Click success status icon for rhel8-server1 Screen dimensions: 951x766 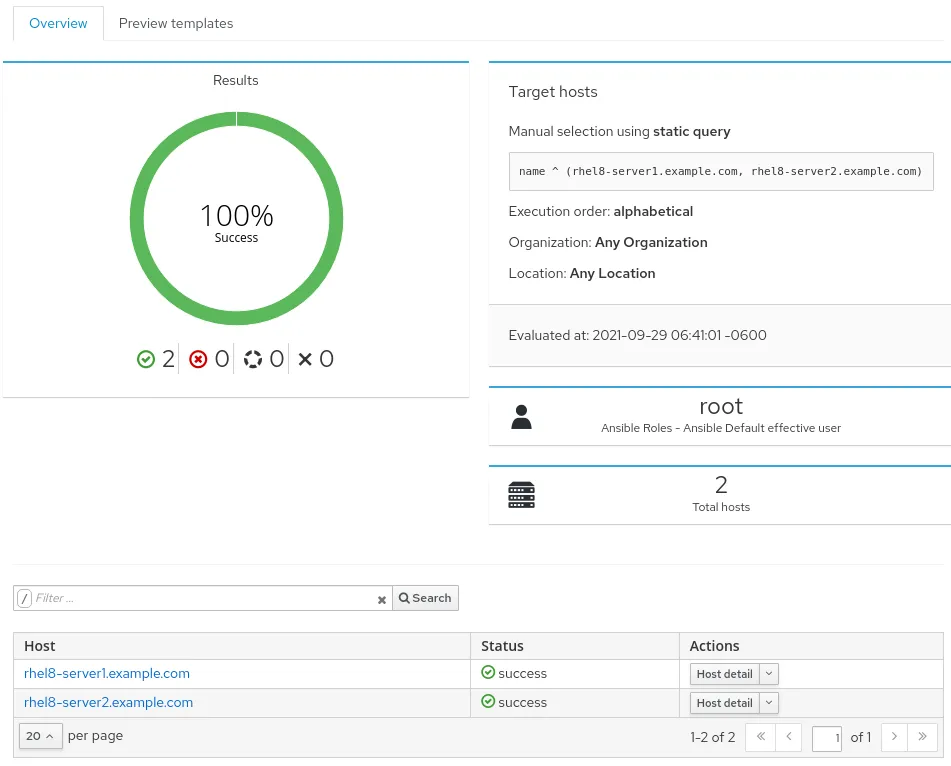click(x=488, y=673)
